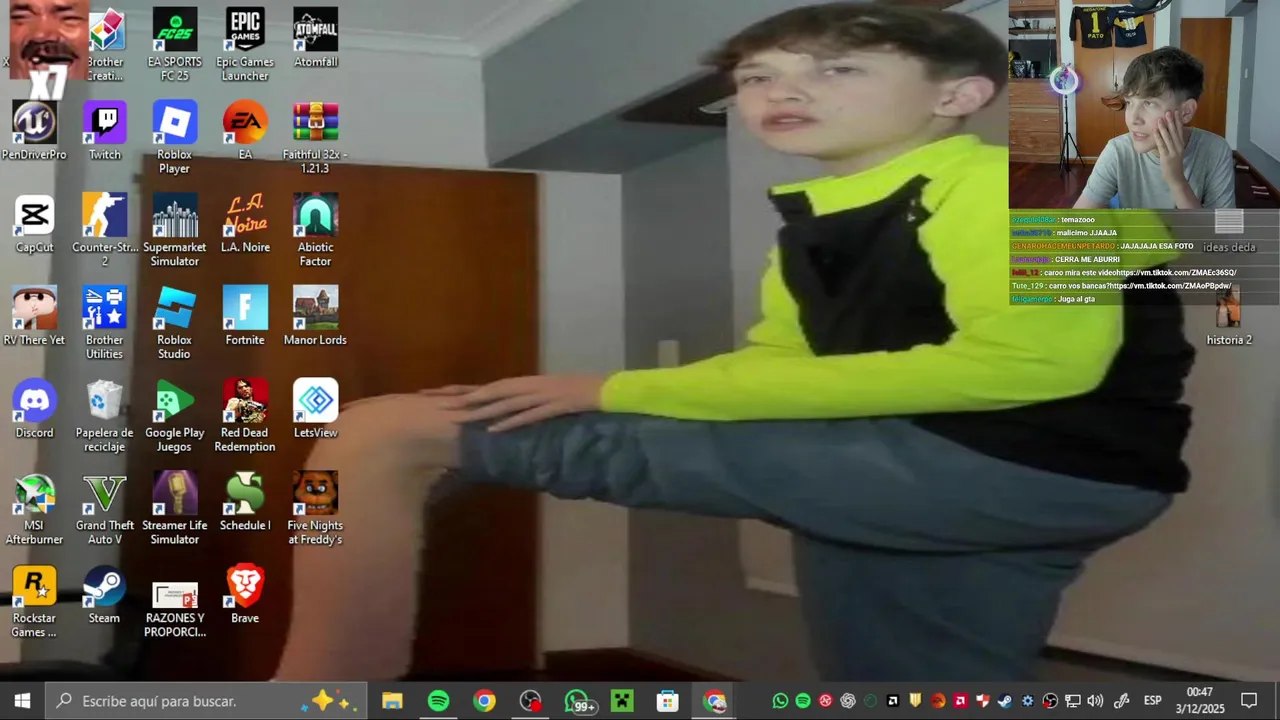Open PenDriverPro desktop shortcut

click(x=34, y=131)
